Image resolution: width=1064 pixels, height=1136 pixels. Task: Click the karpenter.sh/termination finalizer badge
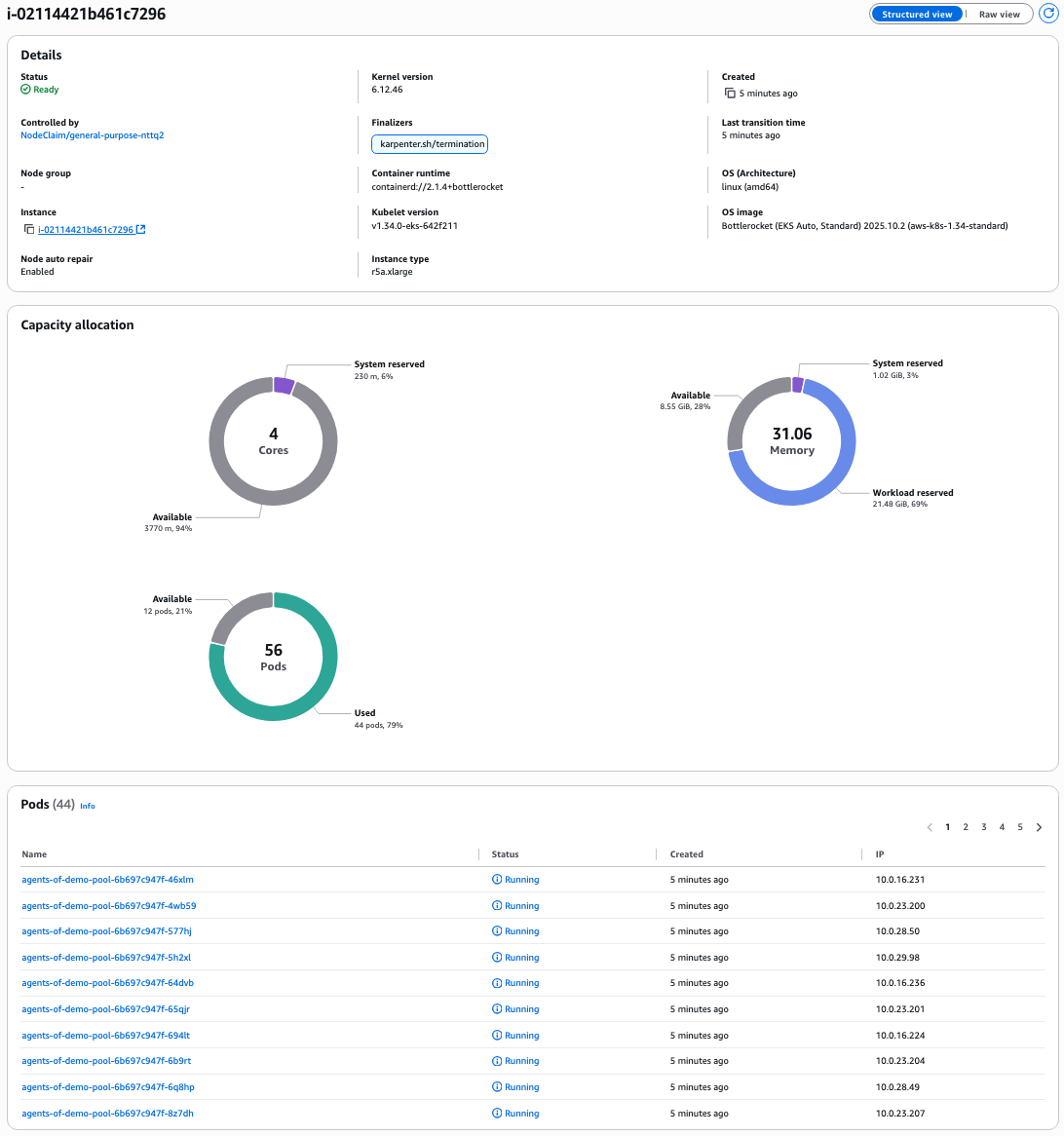pos(429,143)
